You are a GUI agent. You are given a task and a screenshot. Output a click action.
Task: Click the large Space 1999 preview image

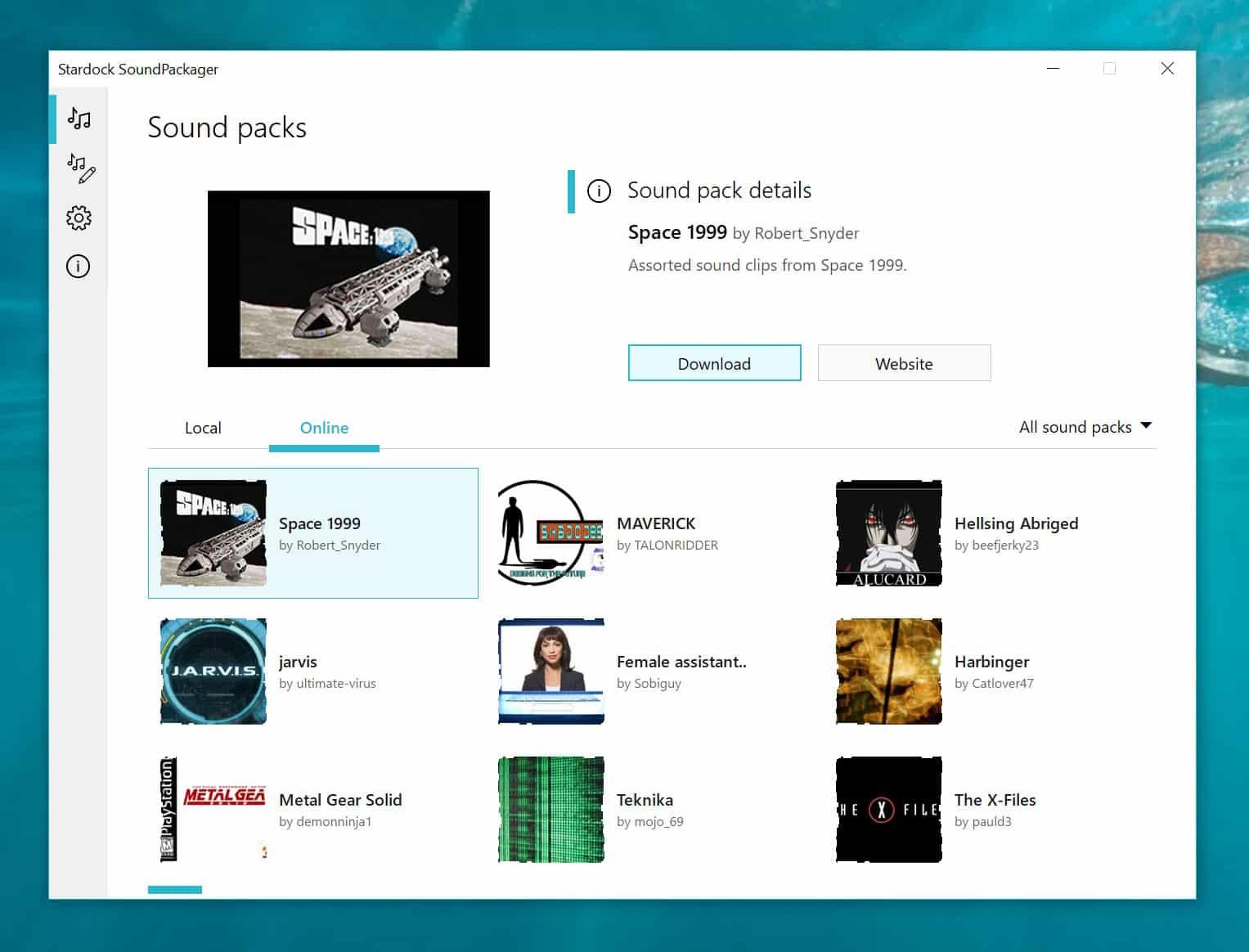tap(348, 279)
